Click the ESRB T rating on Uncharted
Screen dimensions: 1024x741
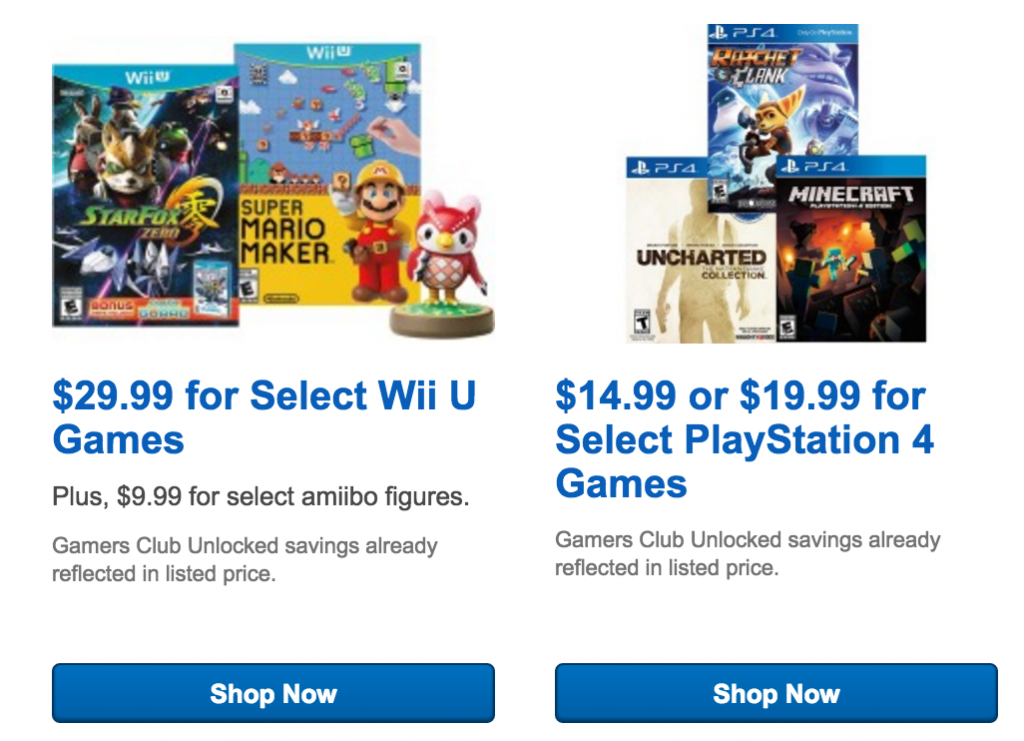tap(637, 327)
